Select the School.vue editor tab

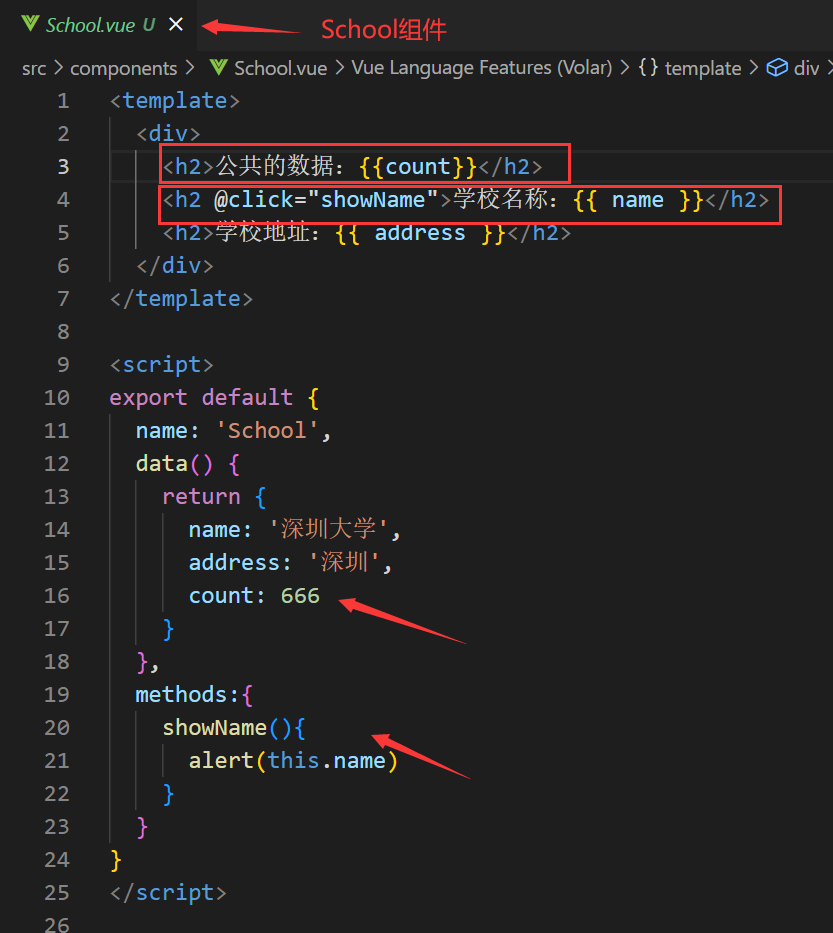point(98,25)
